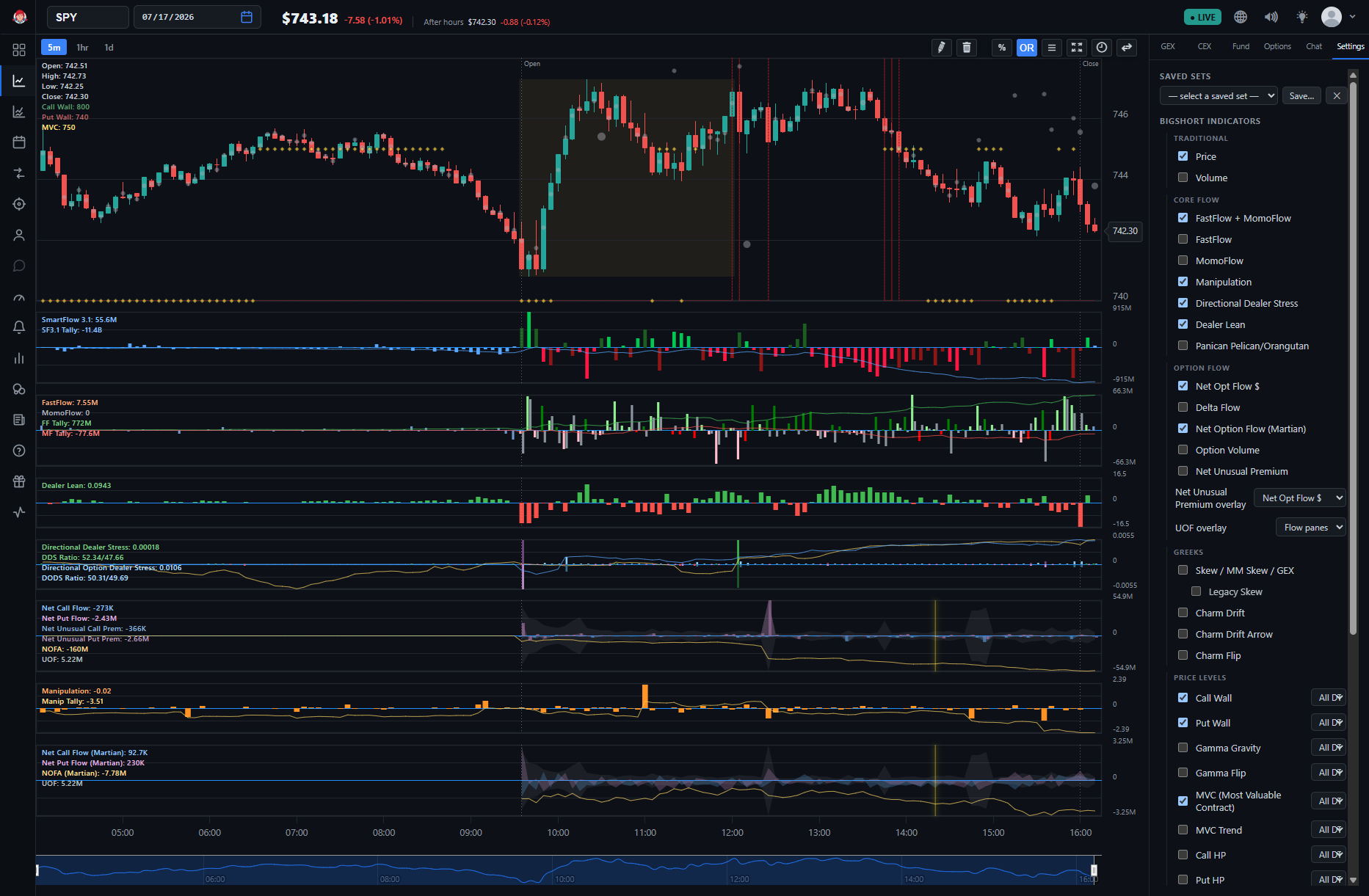Open the Put Wall All Days dropdown
1369x896 pixels.
tap(1329, 723)
